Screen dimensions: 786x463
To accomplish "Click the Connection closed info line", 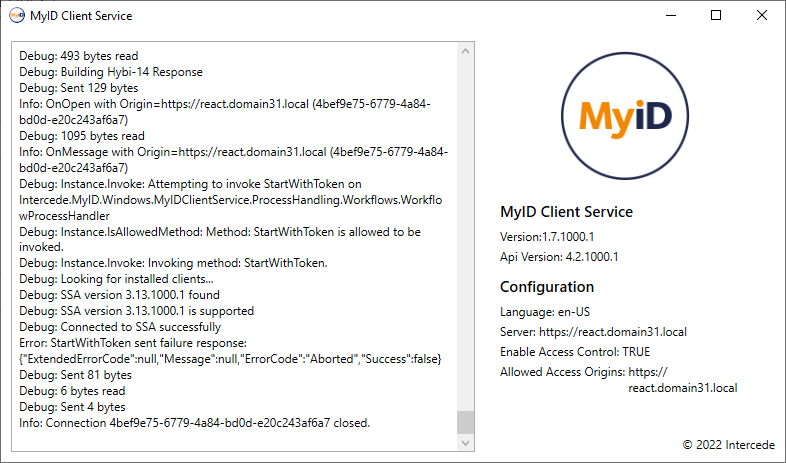I will tap(194, 423).
